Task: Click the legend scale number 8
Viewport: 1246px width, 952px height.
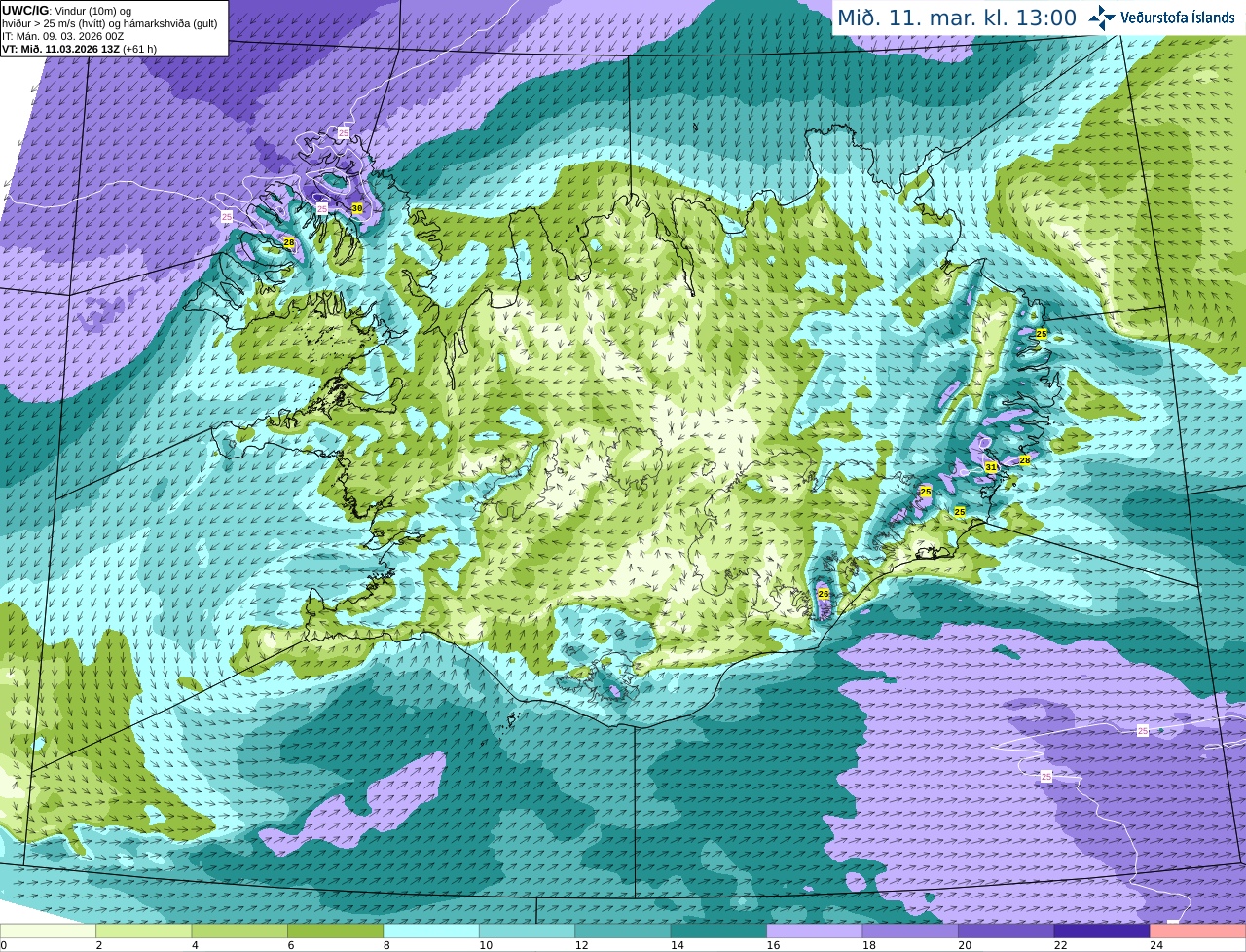Action: tap(386, 945)
